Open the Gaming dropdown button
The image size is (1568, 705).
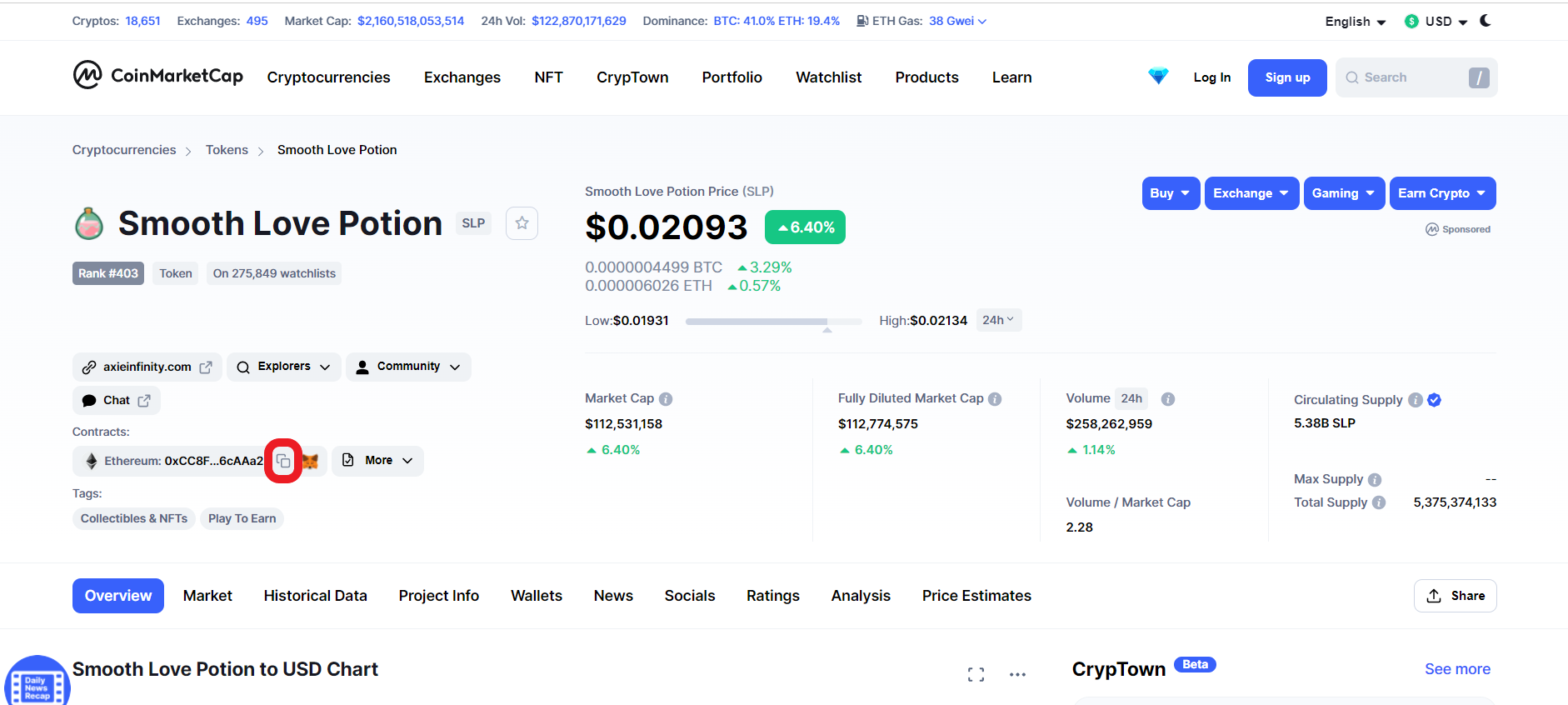(x=1344, y=193)
